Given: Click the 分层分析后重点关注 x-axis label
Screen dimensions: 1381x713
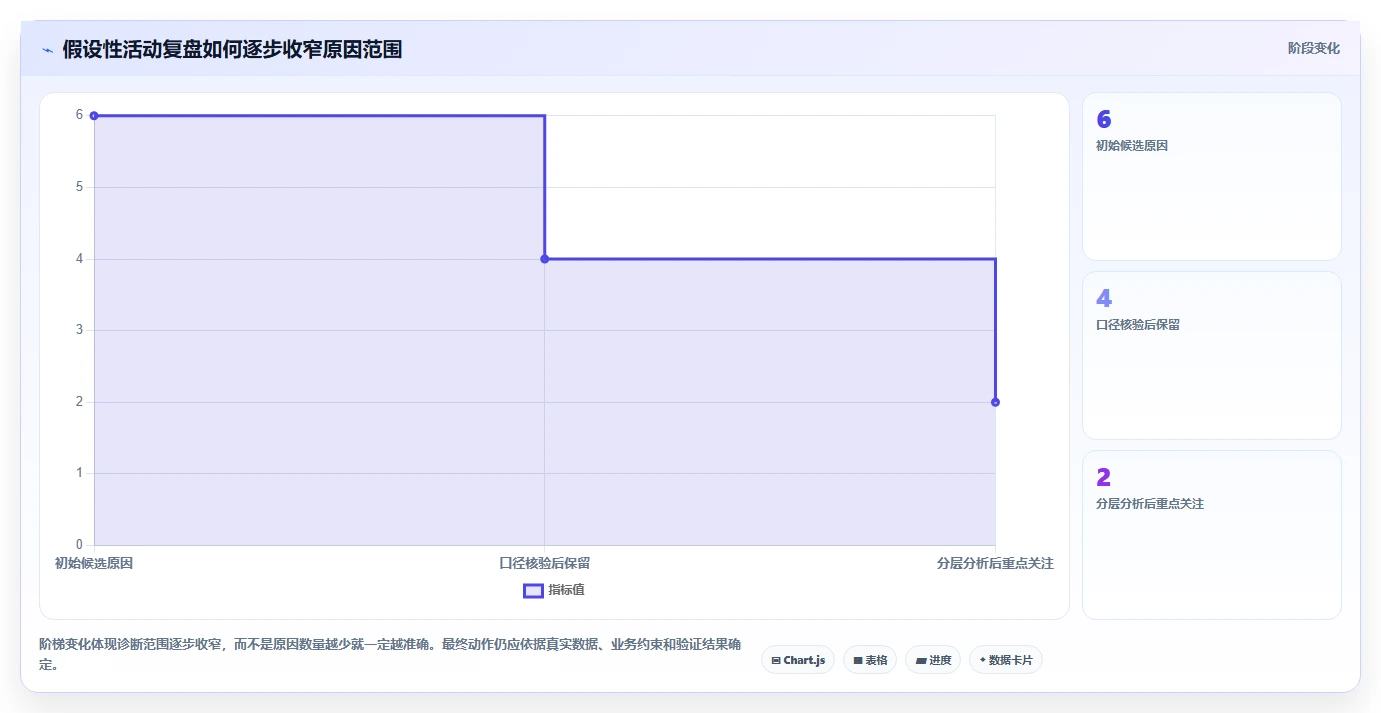Looking at the screenshot, I should coord(995,563).
